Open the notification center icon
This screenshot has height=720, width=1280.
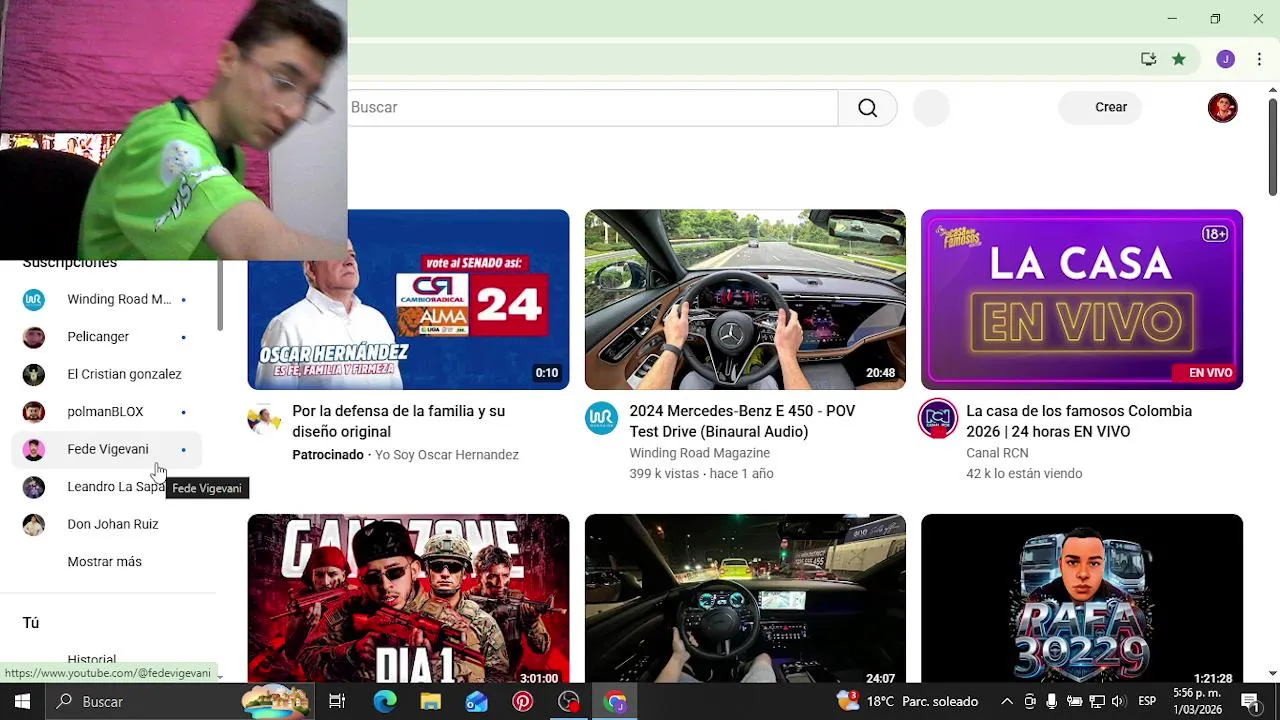tap(1250, 702)
